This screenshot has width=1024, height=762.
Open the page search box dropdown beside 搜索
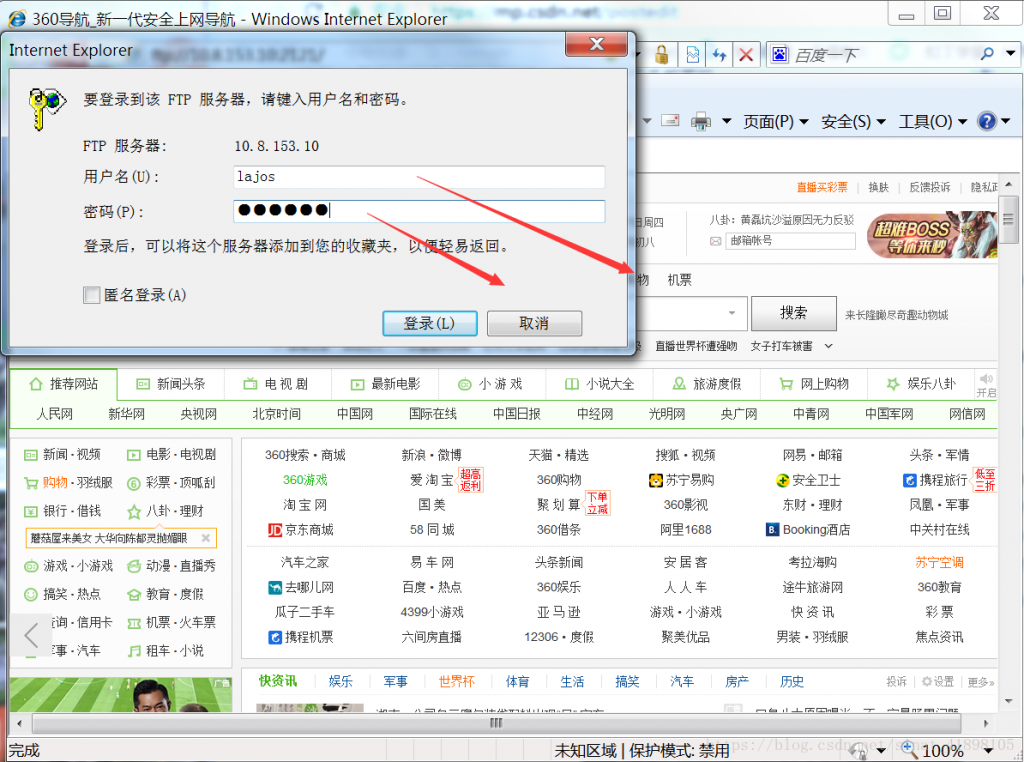tap(732, 313)
